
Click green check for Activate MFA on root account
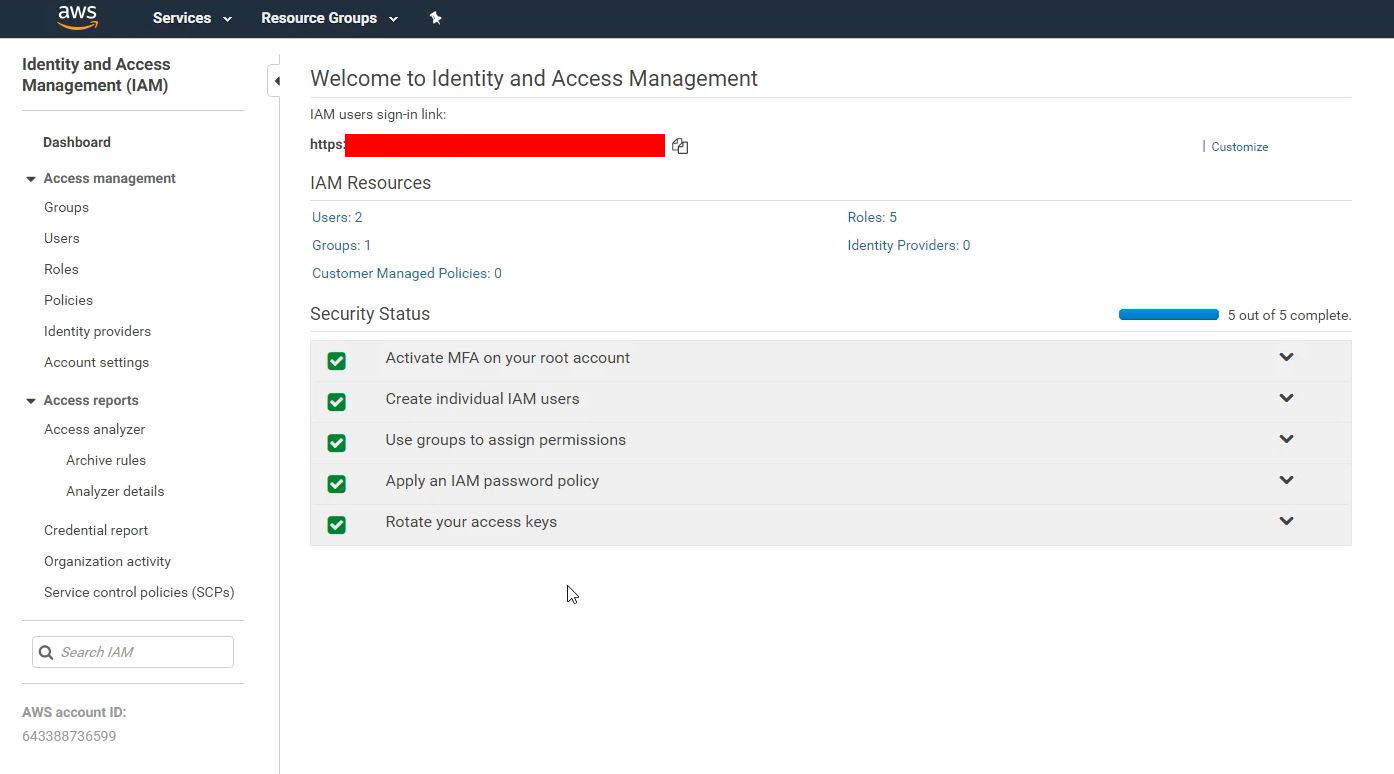[x=337, y=361]
